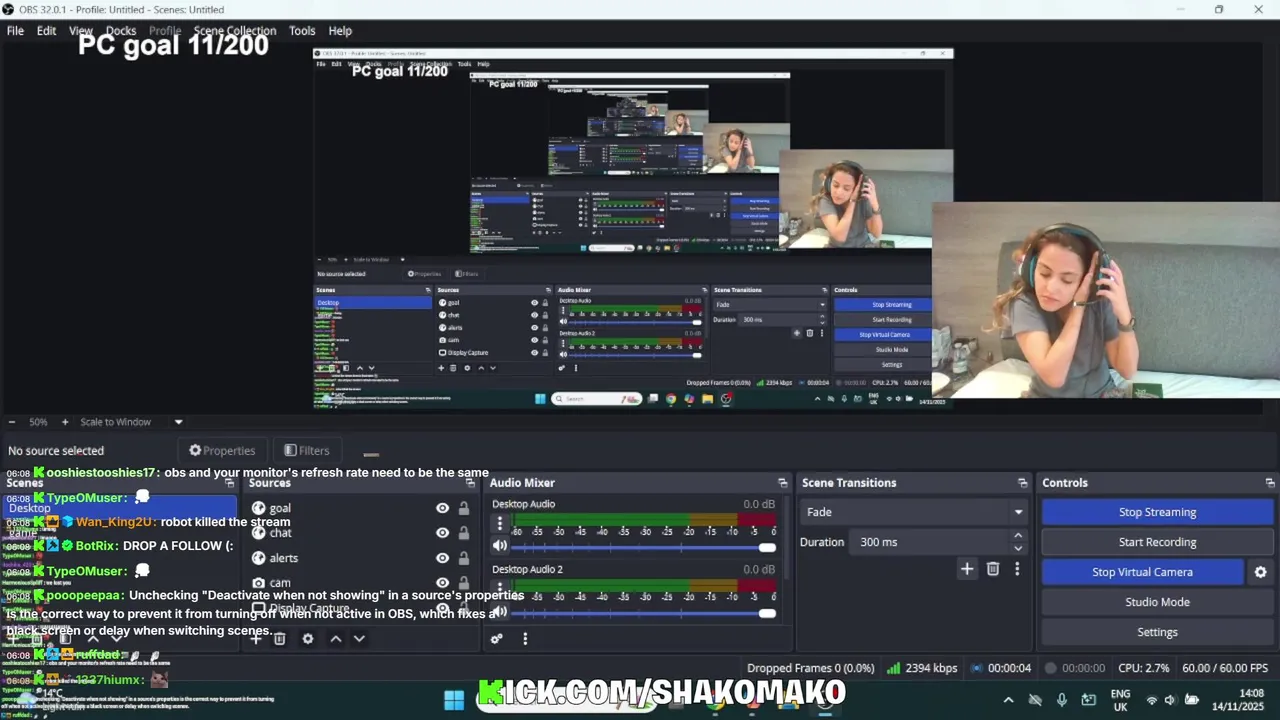Open transition properties three-dots icon
Screen dimensions: 1280x720
pos(1017,569)
